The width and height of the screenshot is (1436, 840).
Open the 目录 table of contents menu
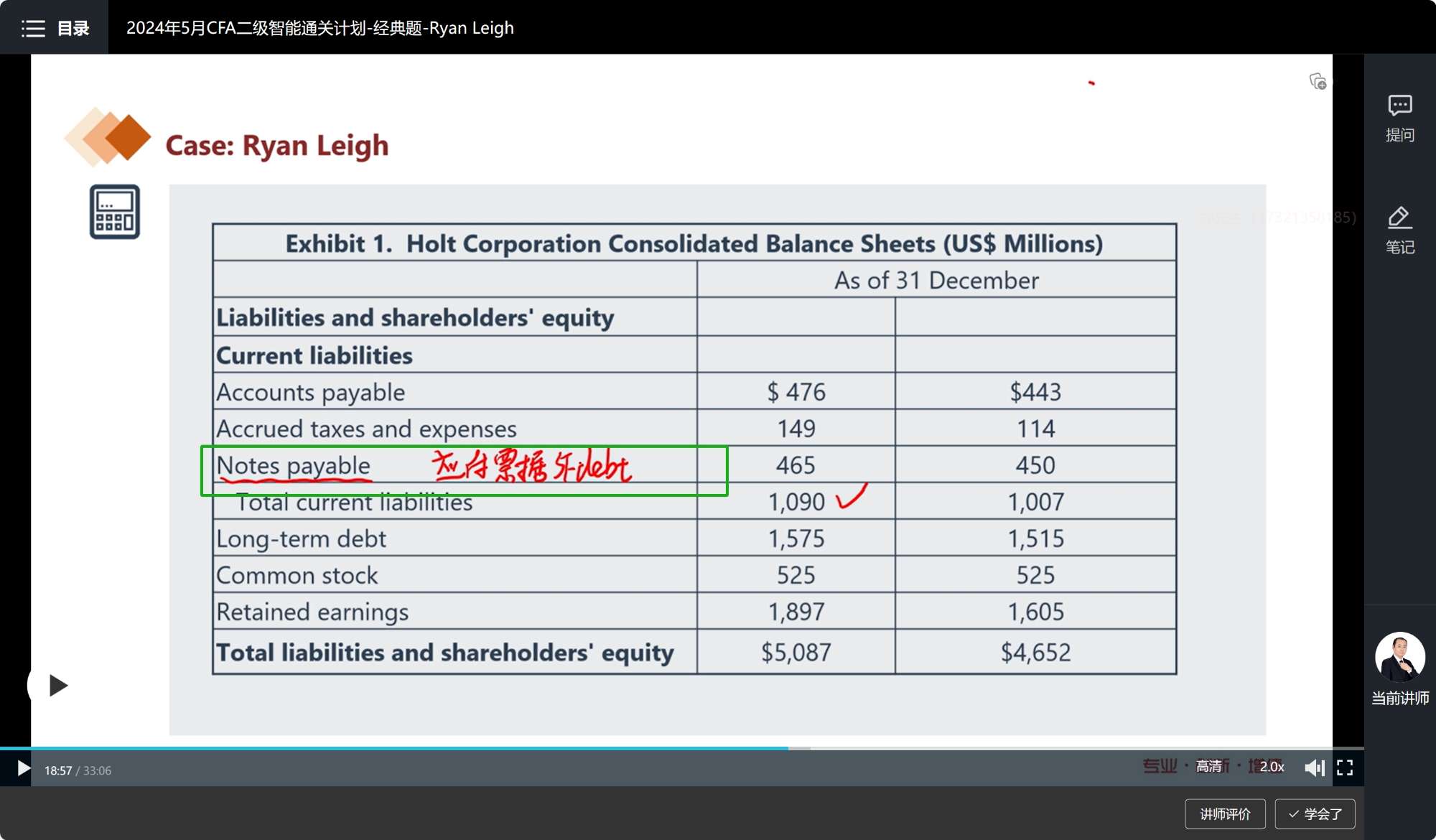pyautogui.click(x=73, y=28)
